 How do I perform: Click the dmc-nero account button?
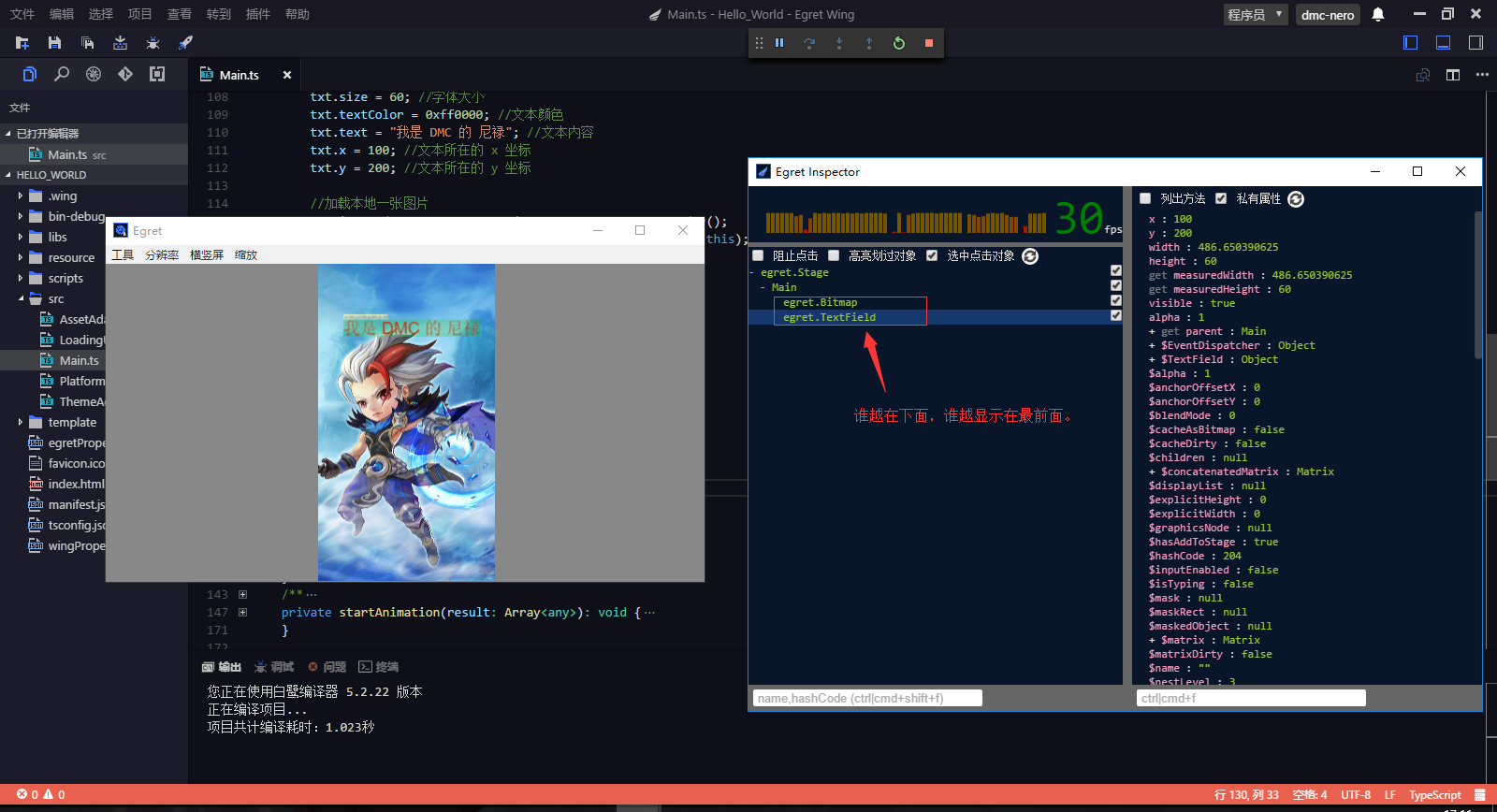tap(1328, 14)
